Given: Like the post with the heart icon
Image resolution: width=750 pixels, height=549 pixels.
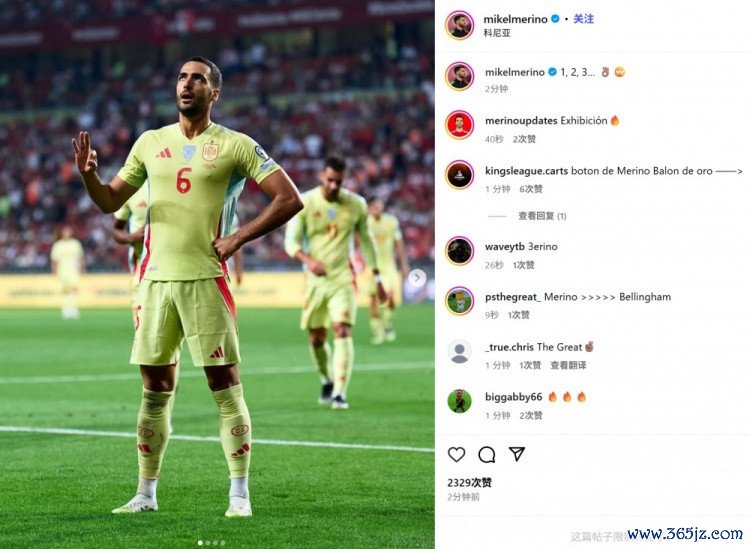Looking at the screenshot, I should tap(456, 454).
